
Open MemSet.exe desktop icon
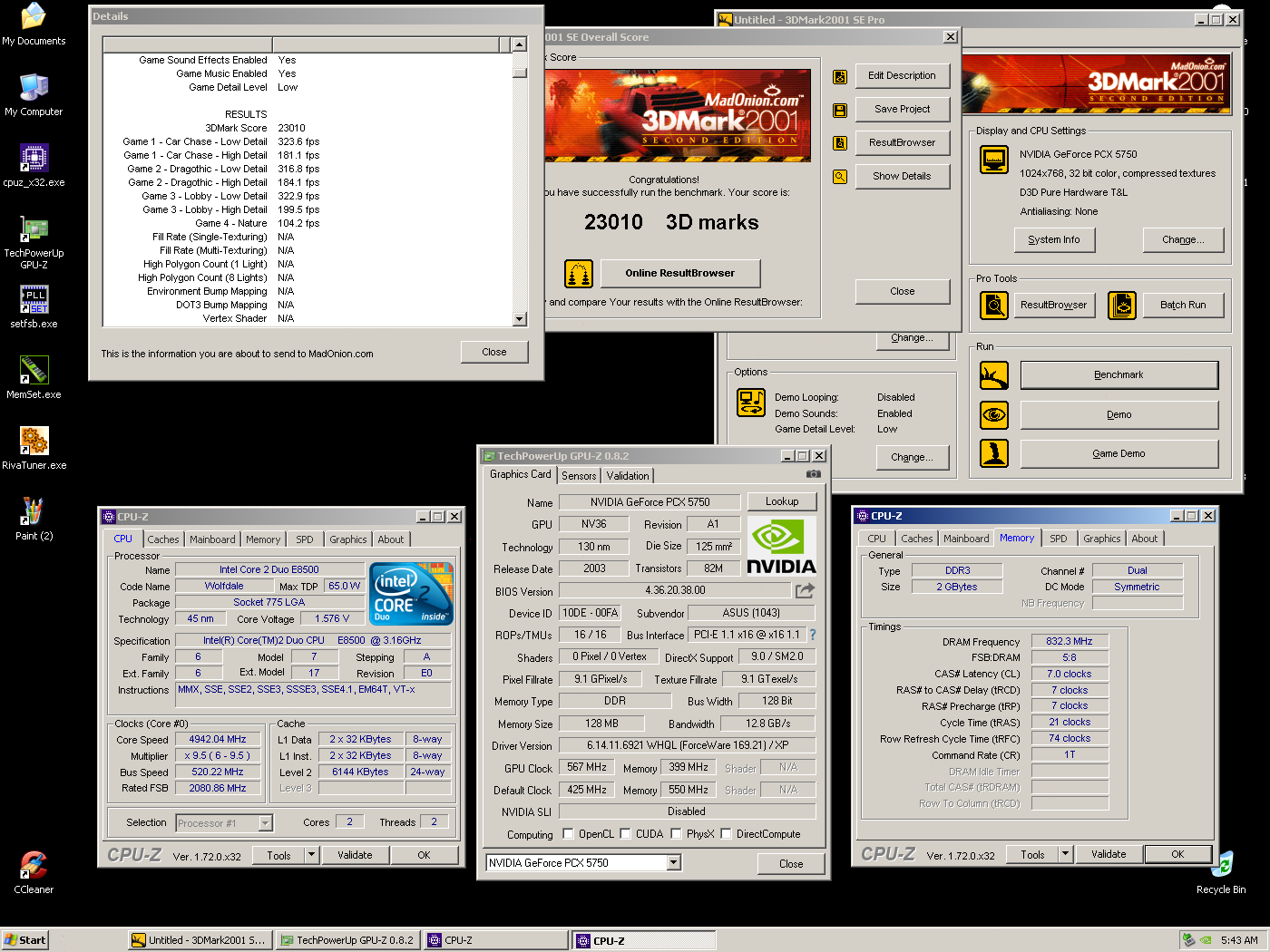[x=34, y=378]
